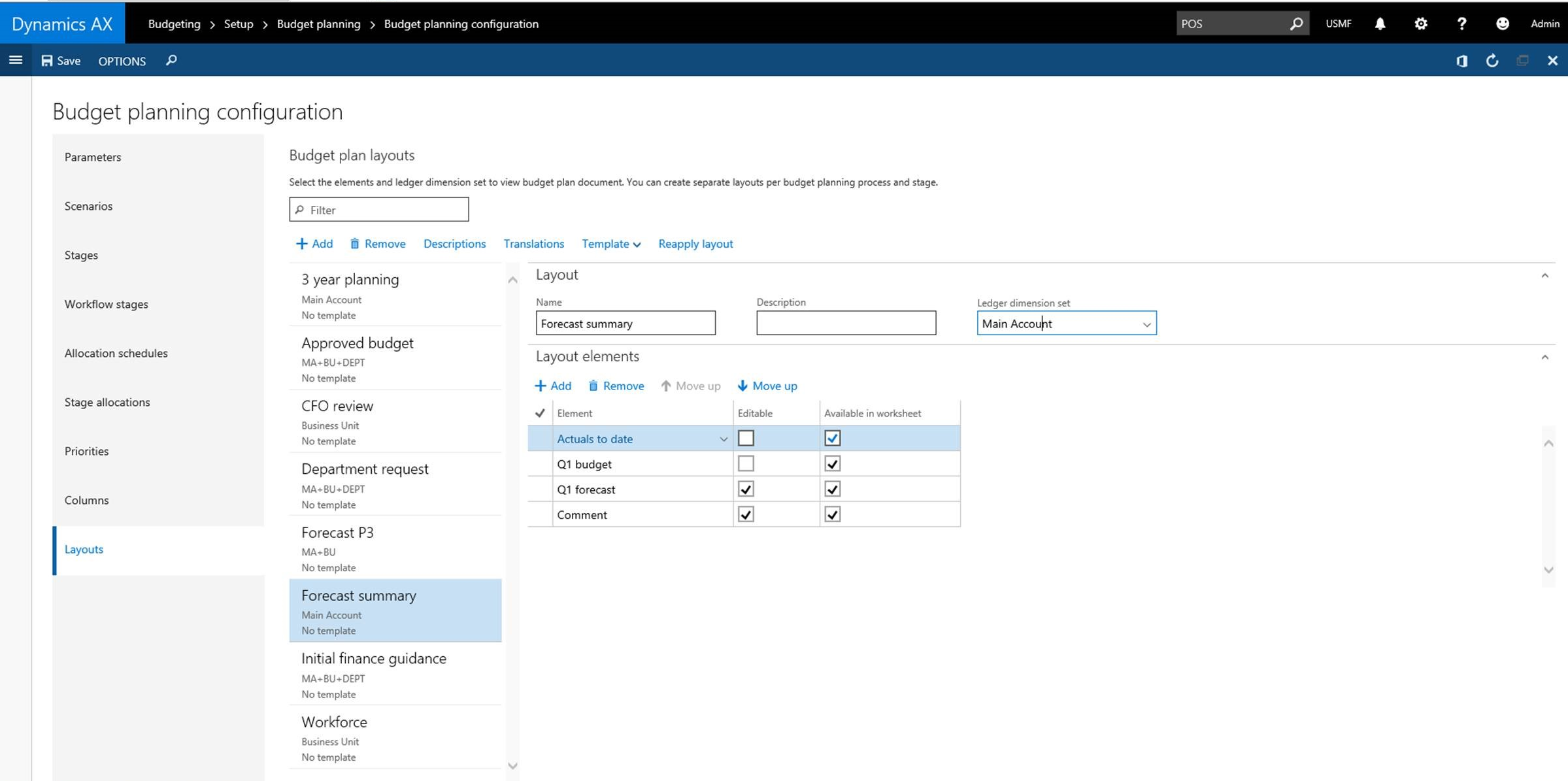Open the Stage allocations tab
The width and height of the screenshot is (1568, 781).
158,402
